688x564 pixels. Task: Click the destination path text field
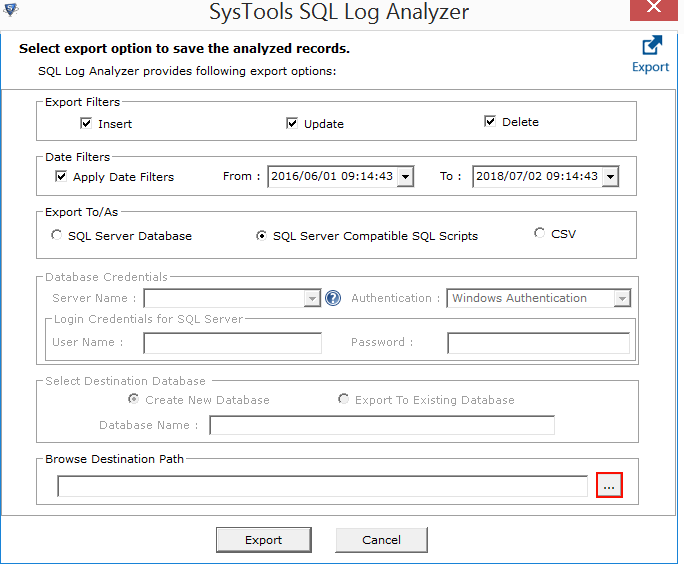pos(322,486)
